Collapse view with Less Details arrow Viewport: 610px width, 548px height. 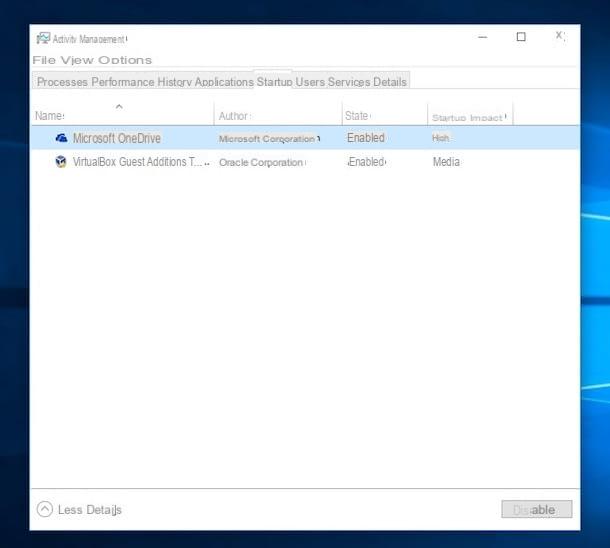pyautogui.click(x=45, y=509)
